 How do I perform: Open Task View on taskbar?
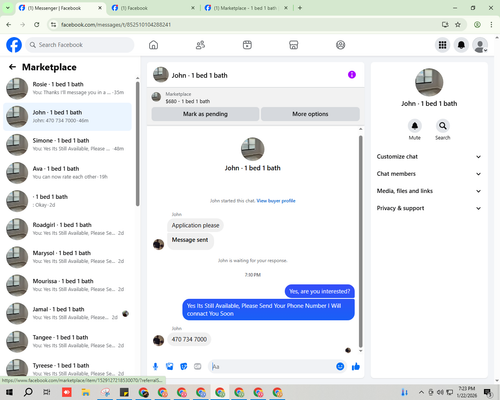pyautogui.click(x=47, y=392)
